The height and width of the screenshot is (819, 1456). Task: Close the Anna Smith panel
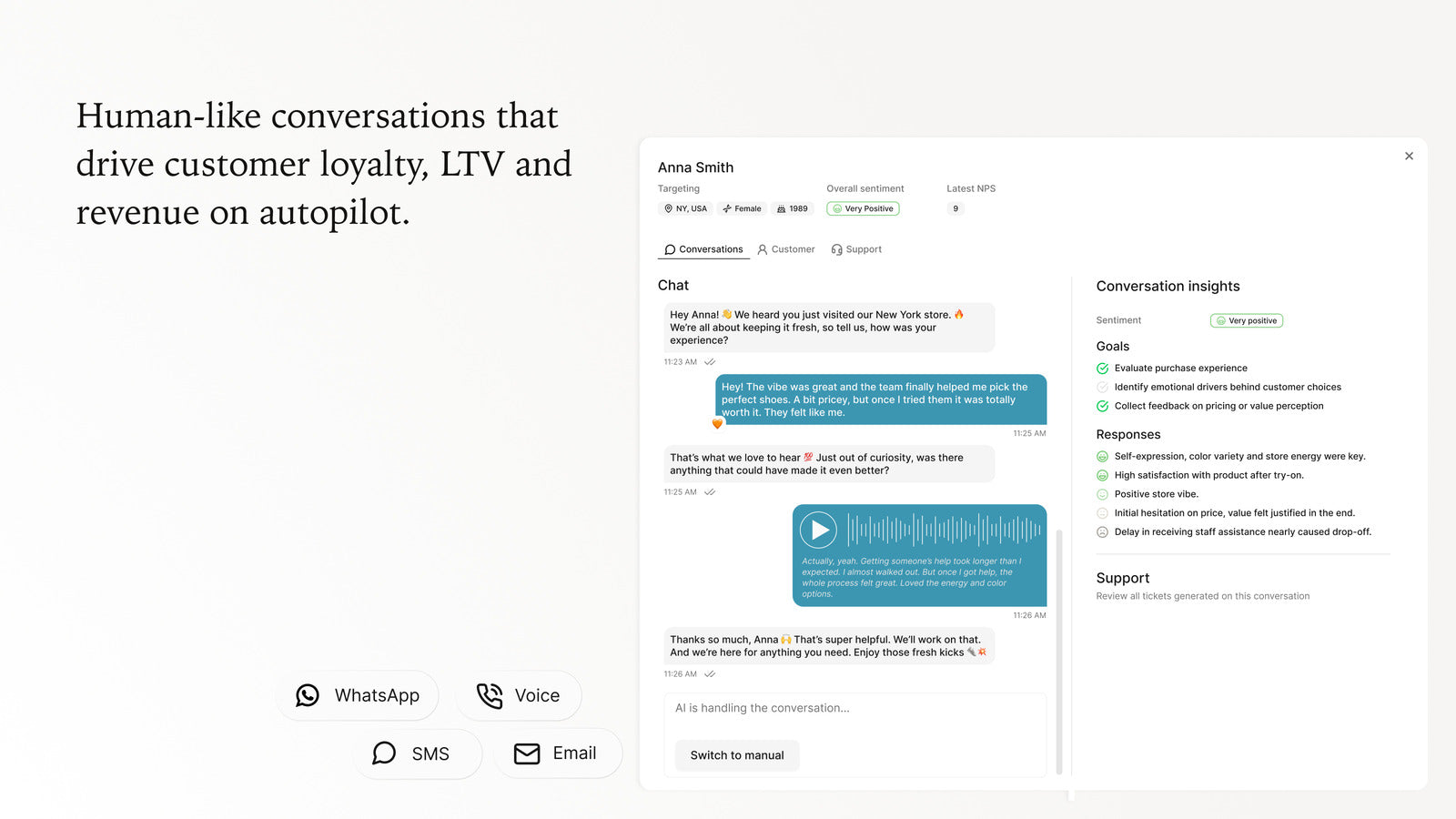[x=1409, y=156]
